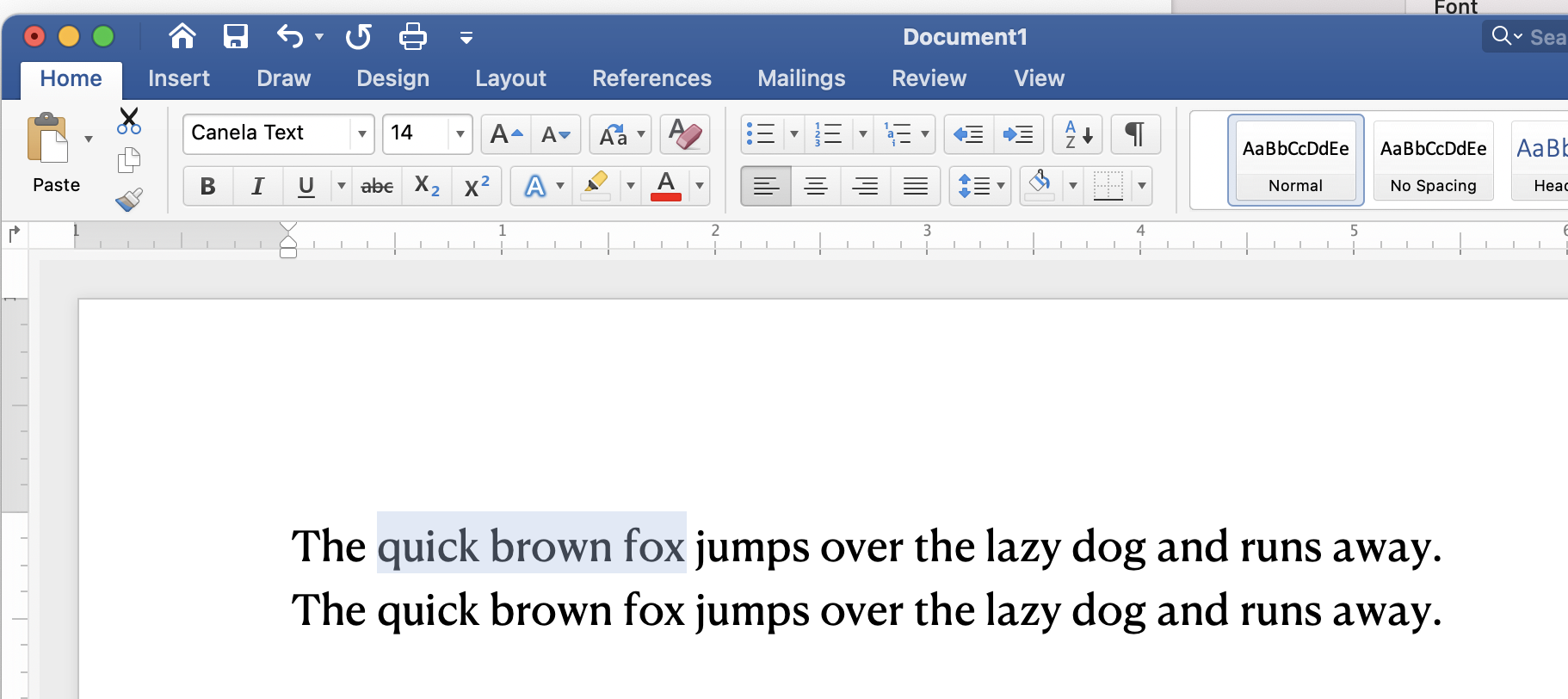Align text right

click(866, 186)
